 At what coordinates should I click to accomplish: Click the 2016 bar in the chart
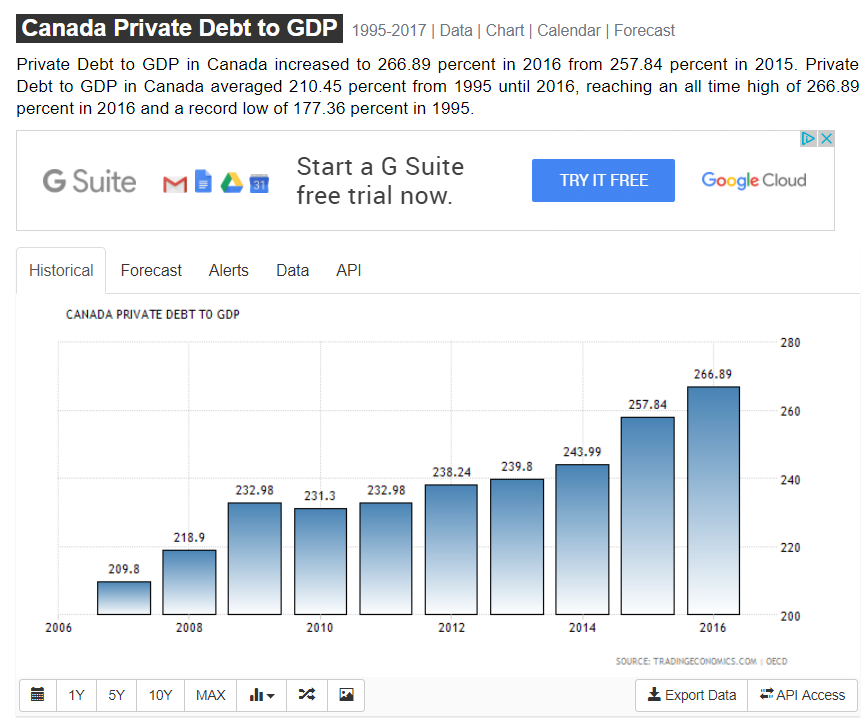click(713, 500)
